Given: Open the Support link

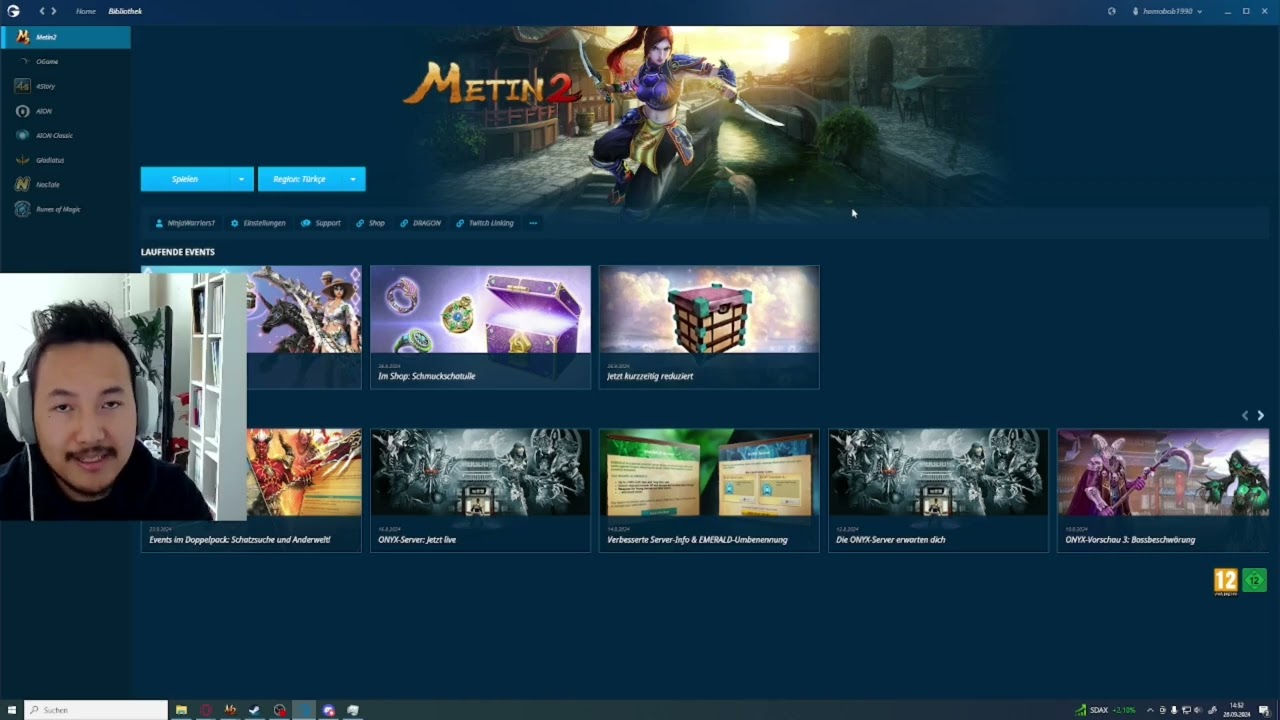Looking at the screenshot, I should click(321, 223).
